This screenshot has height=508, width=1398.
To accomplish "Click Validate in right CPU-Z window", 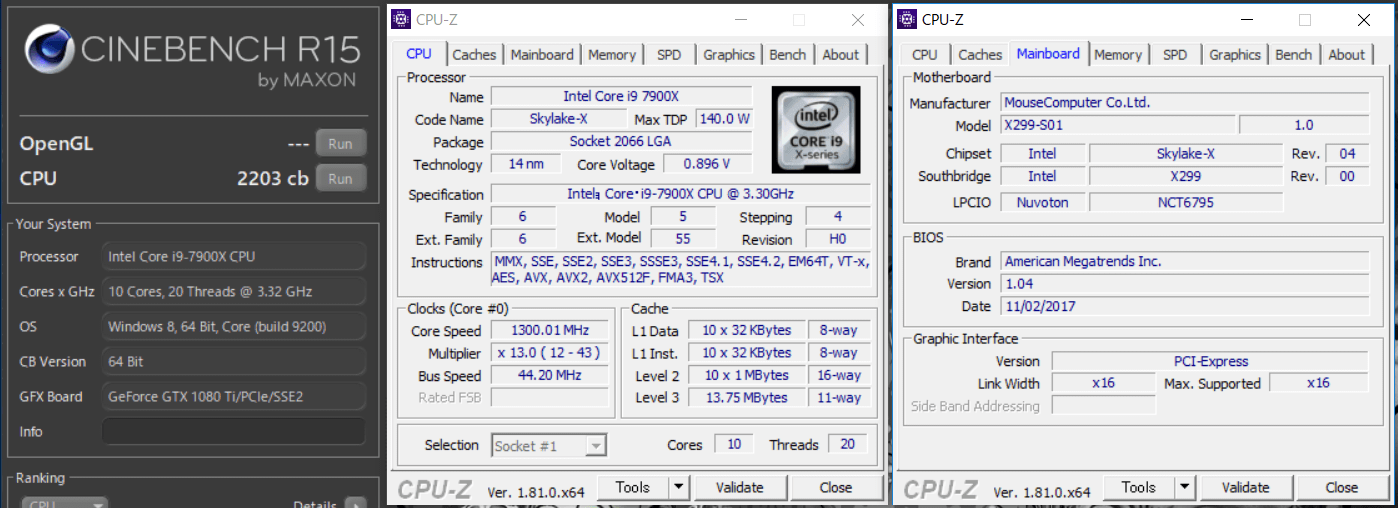I will (x=1246, y=488).
